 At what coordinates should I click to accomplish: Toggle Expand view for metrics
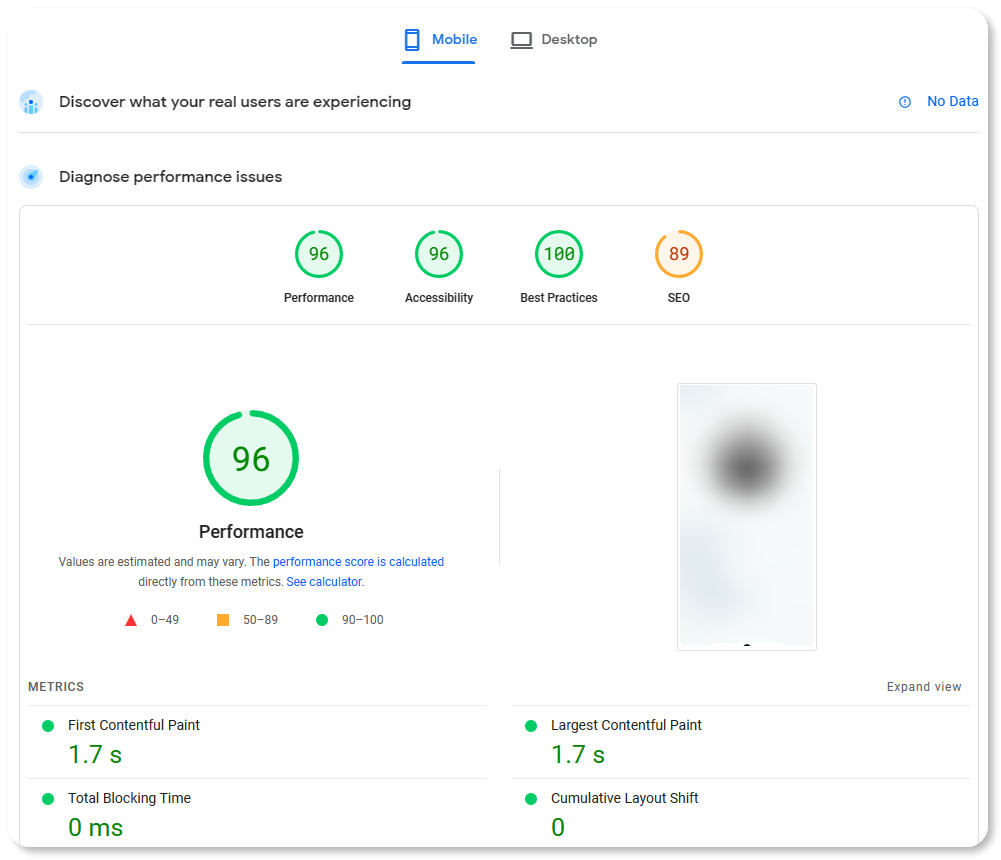point(924,687)
